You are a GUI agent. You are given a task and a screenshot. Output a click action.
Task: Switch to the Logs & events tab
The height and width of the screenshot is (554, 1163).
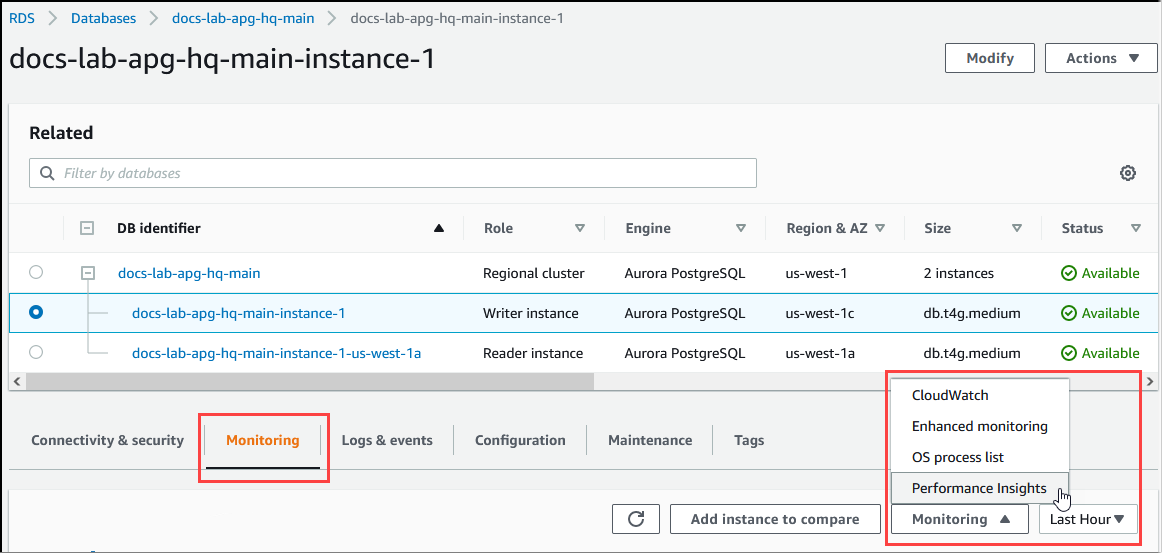(x=387, y=440)
